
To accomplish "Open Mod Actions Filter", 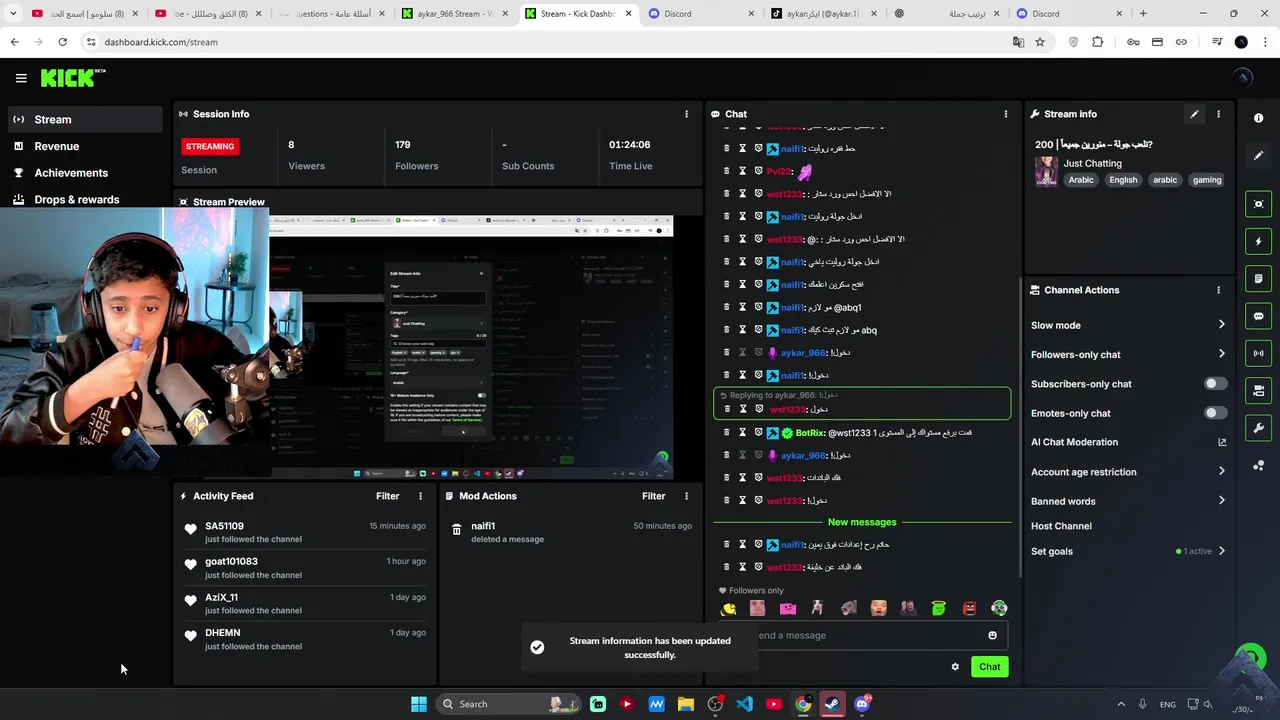I will point(653,496).
